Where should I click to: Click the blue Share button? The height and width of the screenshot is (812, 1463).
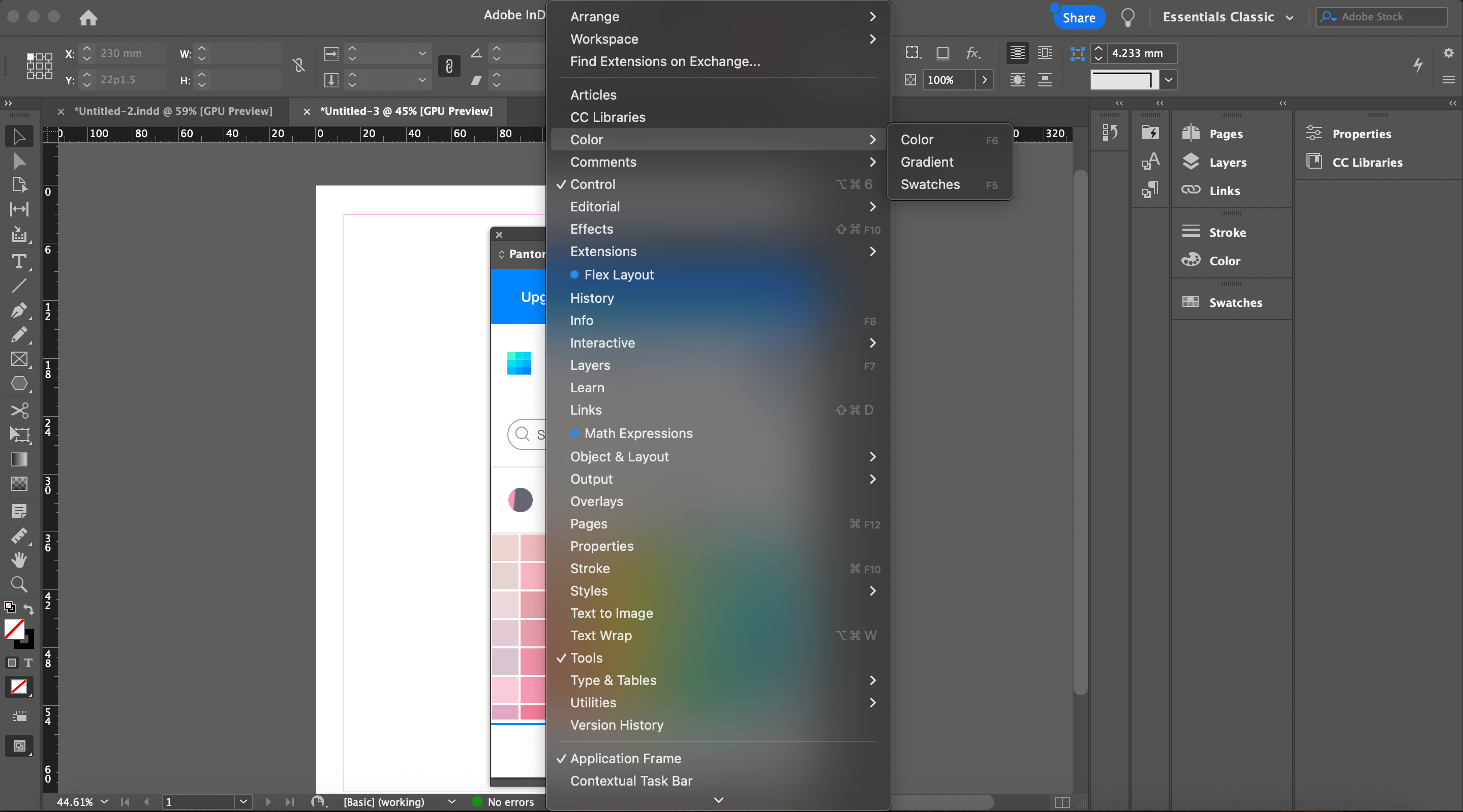click(x=1078, y=18)
